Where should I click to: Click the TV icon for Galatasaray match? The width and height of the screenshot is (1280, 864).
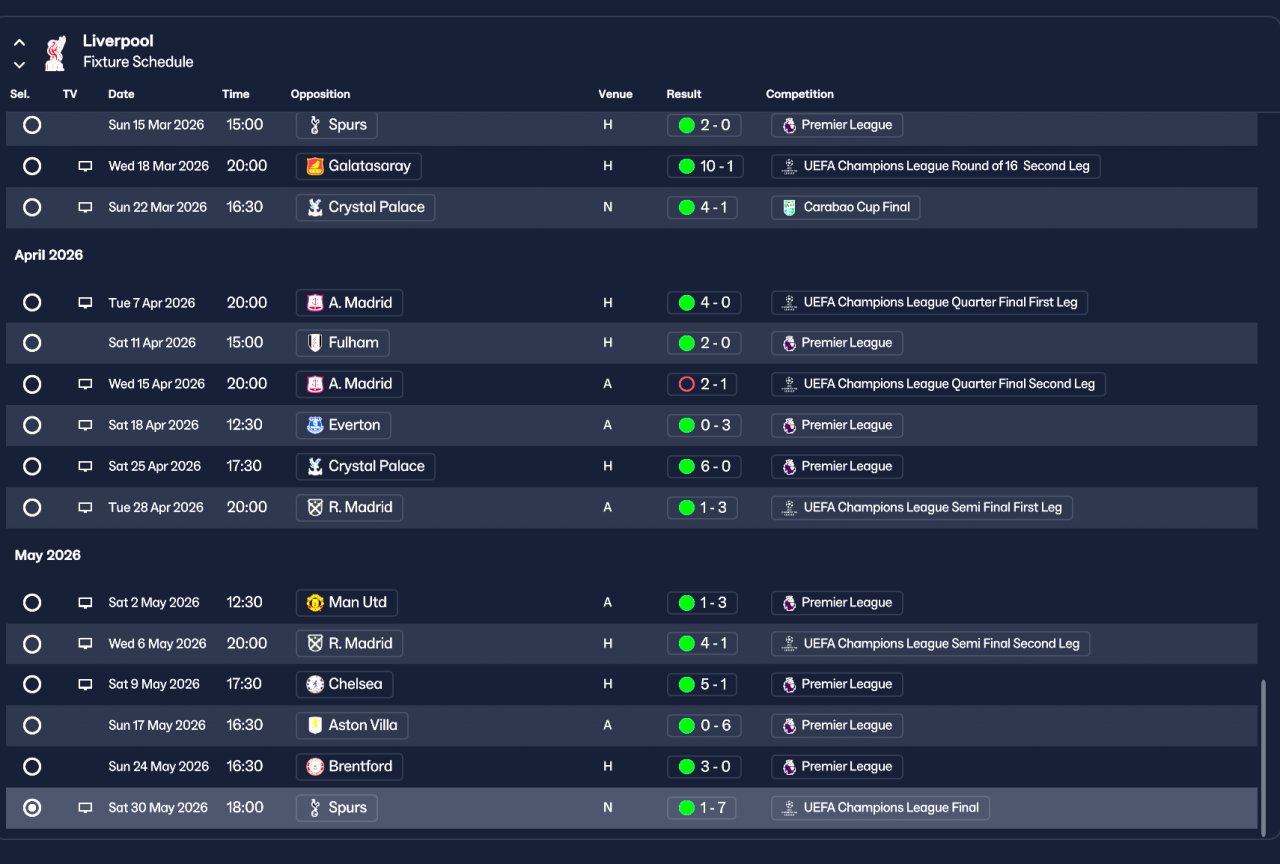pyautogui.click(x=85, y=166)
